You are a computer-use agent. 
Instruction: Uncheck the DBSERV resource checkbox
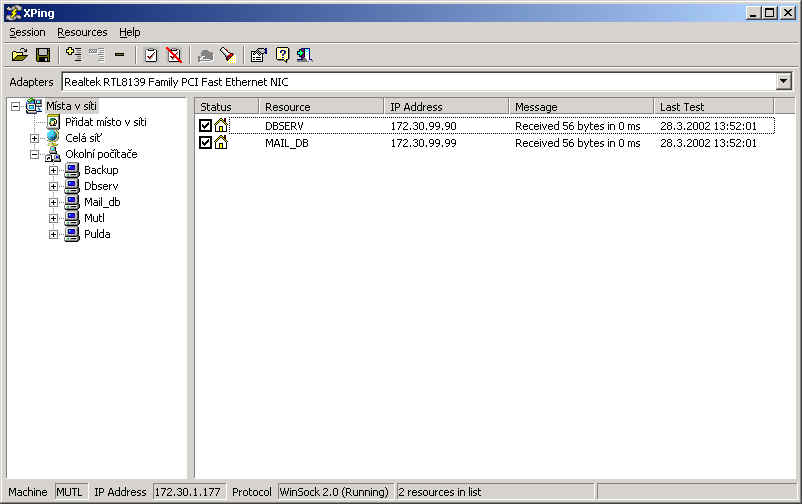click(x=206, y=125)
